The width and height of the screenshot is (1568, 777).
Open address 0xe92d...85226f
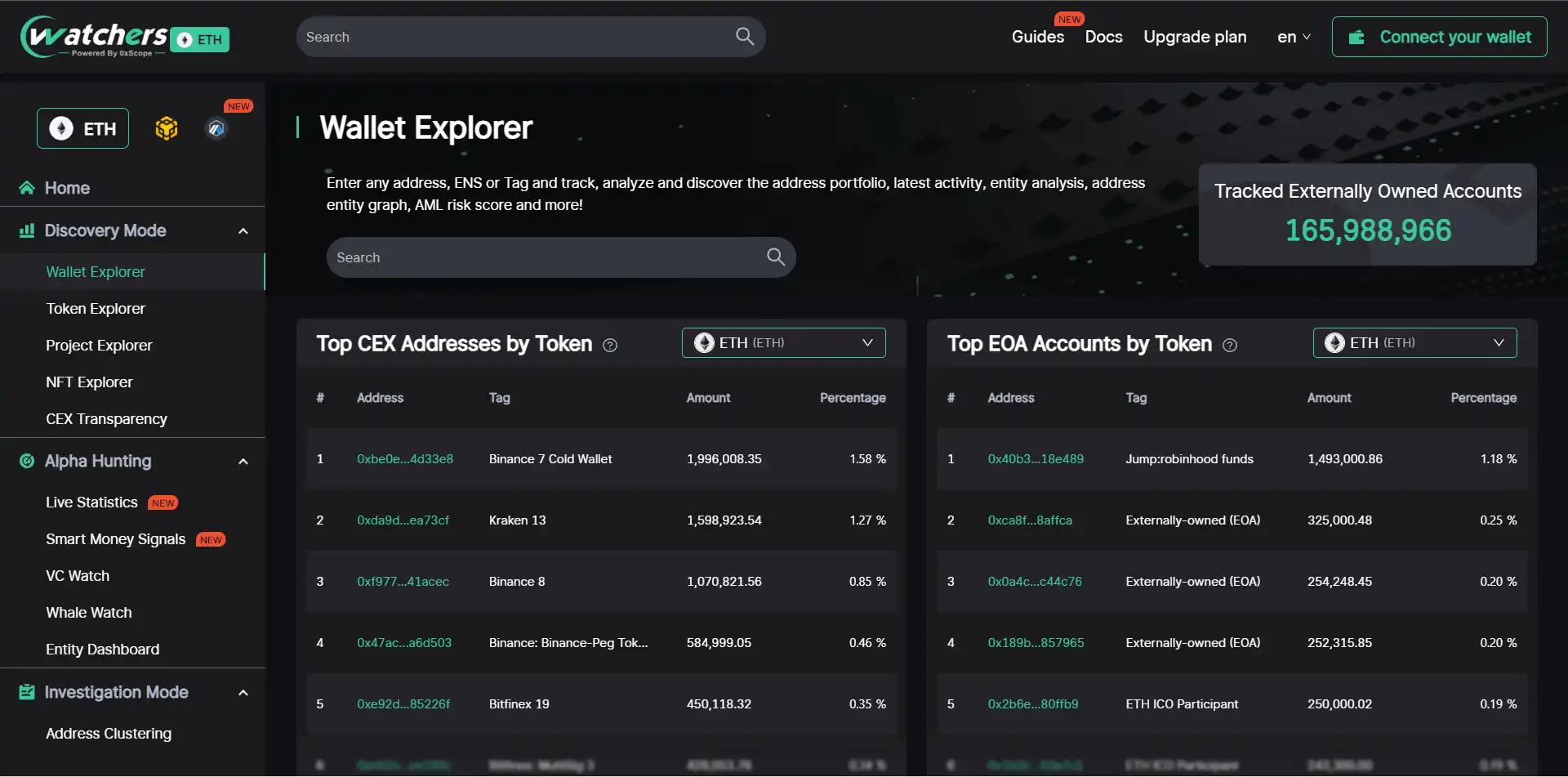pos(403,704)
